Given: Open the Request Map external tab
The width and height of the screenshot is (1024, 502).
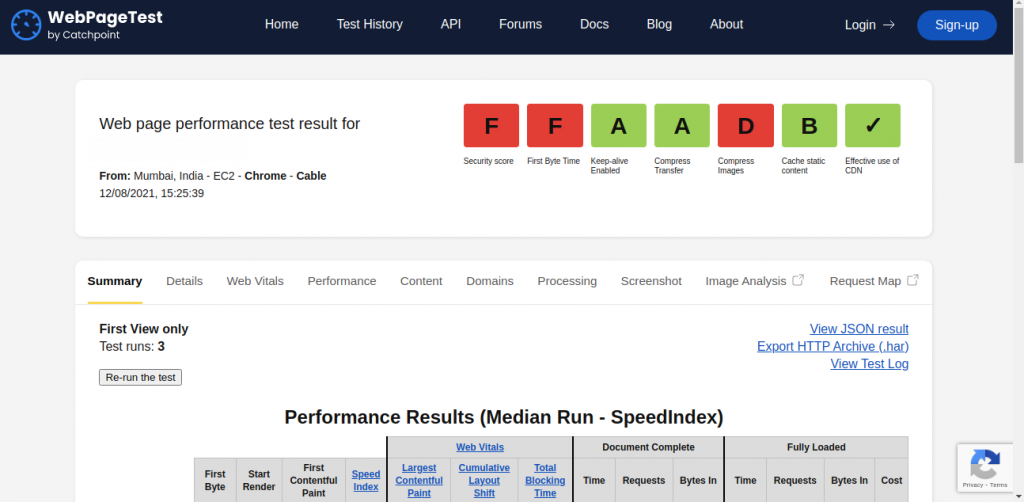Looking at the screenshot, I should click(874, 281).
